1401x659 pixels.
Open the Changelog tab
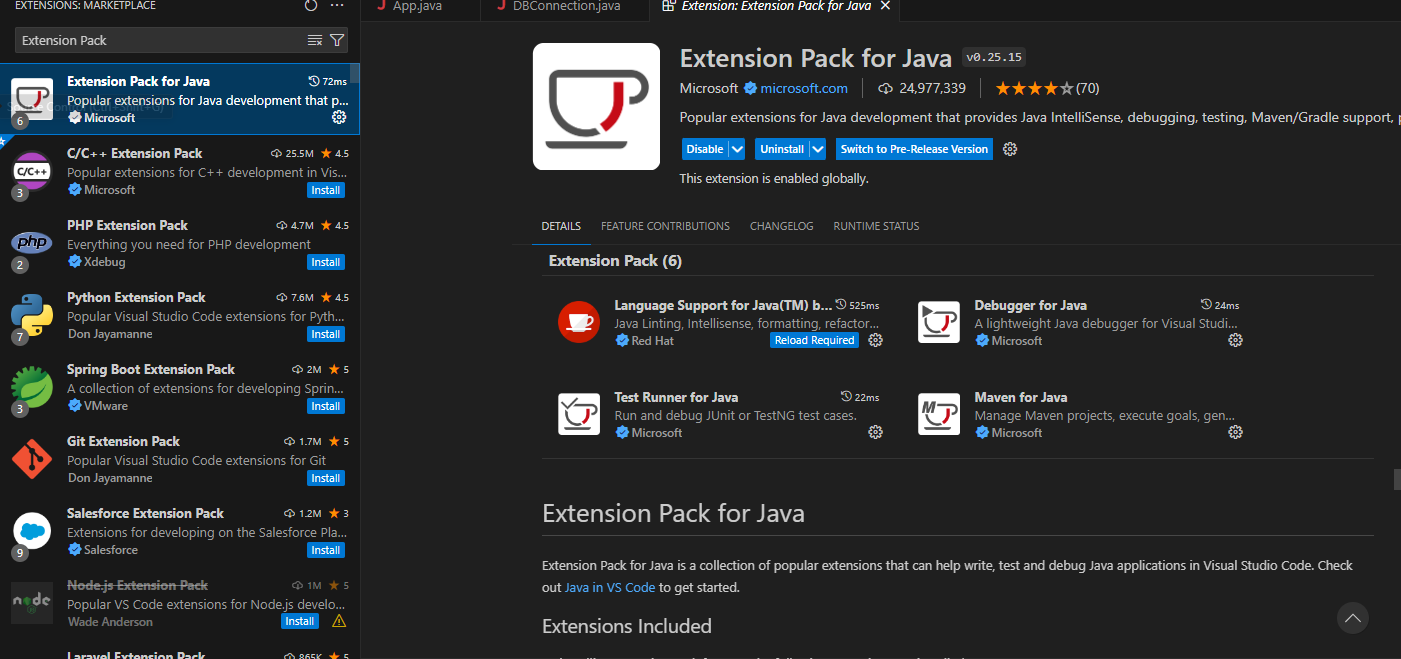(x=782, y=226)
